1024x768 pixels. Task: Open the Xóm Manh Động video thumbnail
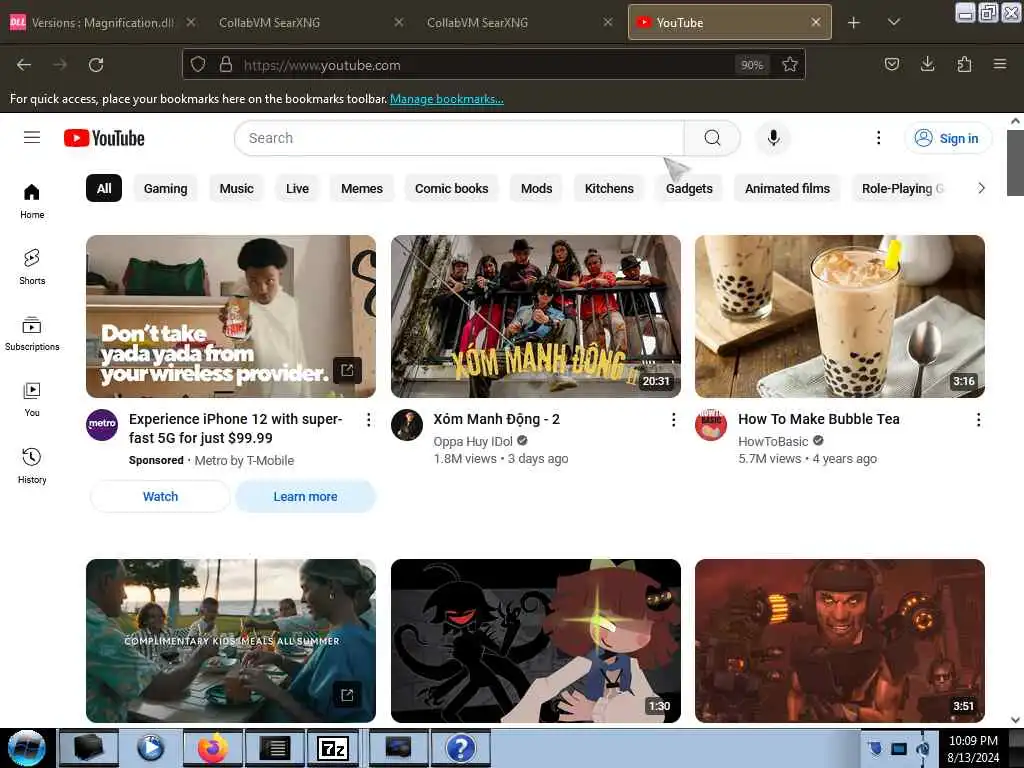(536, 316)
